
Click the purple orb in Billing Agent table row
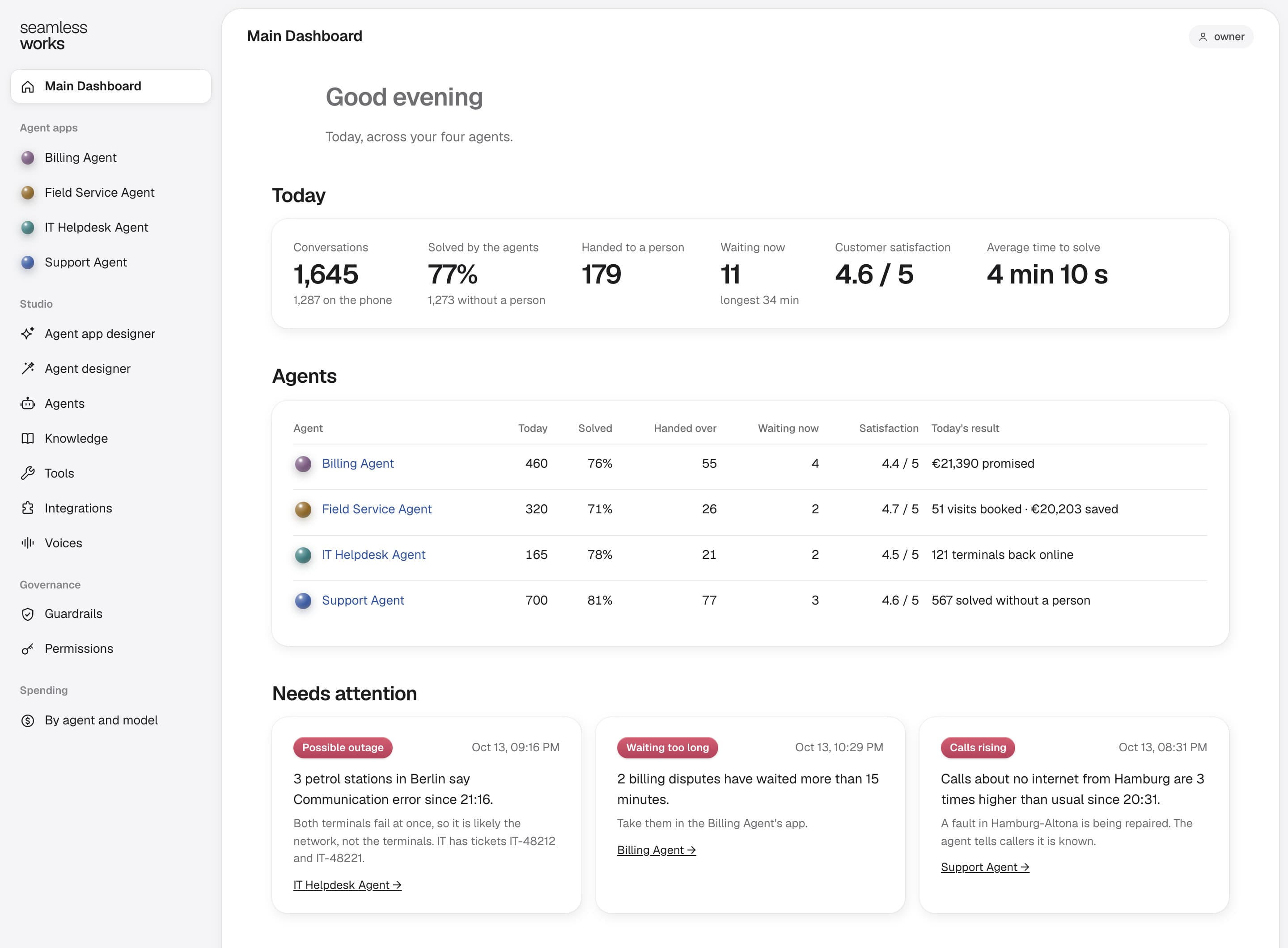pyautogui.click(x=303, y=464)
